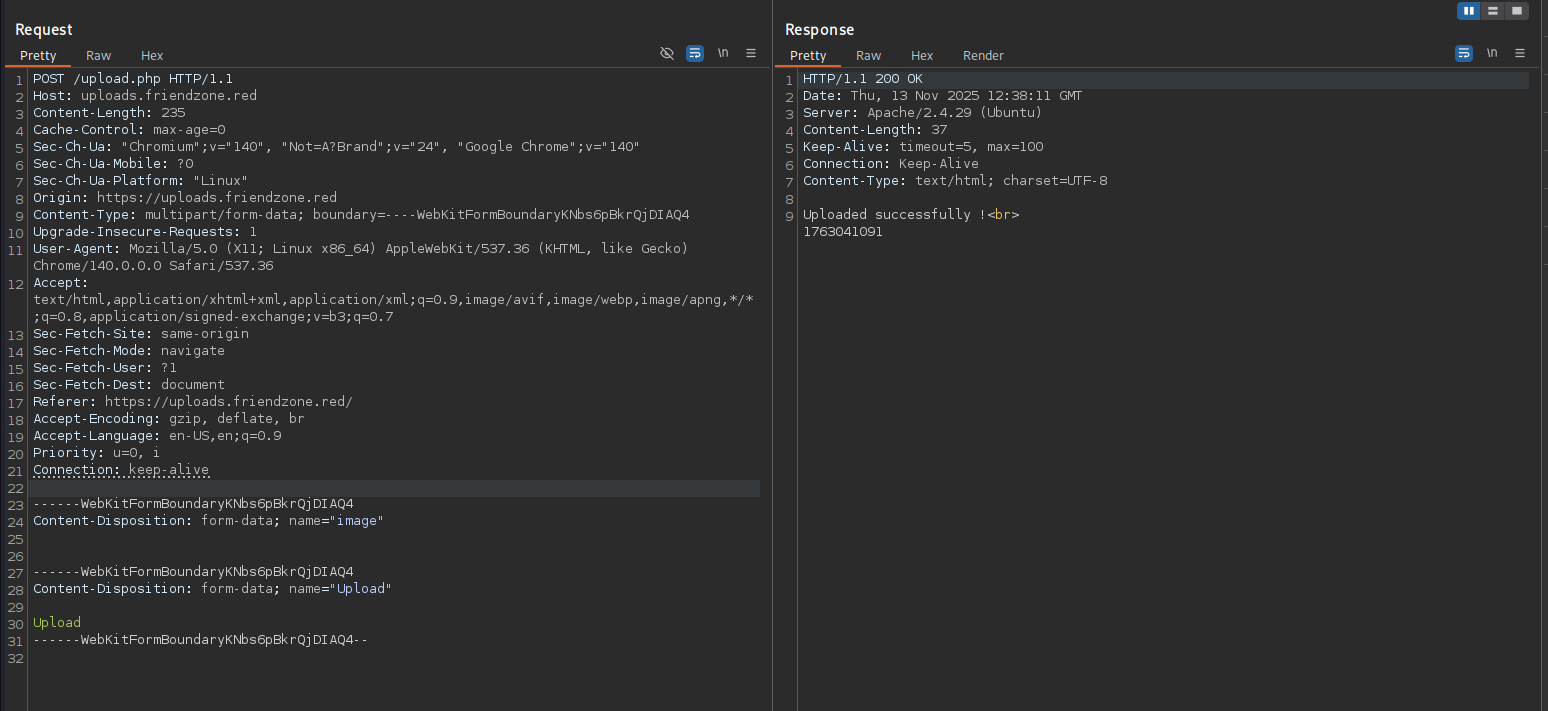This screenshot has height=711, width=1548.
Task: Select Hex tab in Request panel
Action: tap(152, 56)
